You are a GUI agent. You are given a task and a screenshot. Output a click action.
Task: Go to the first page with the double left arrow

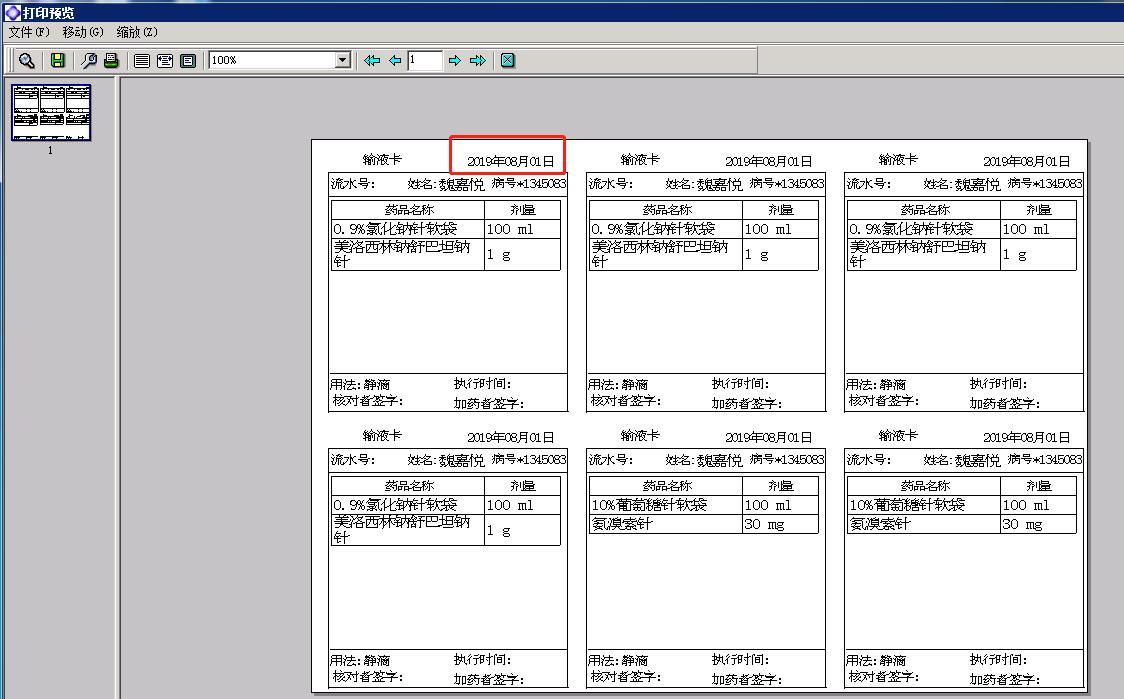(371, 61)
